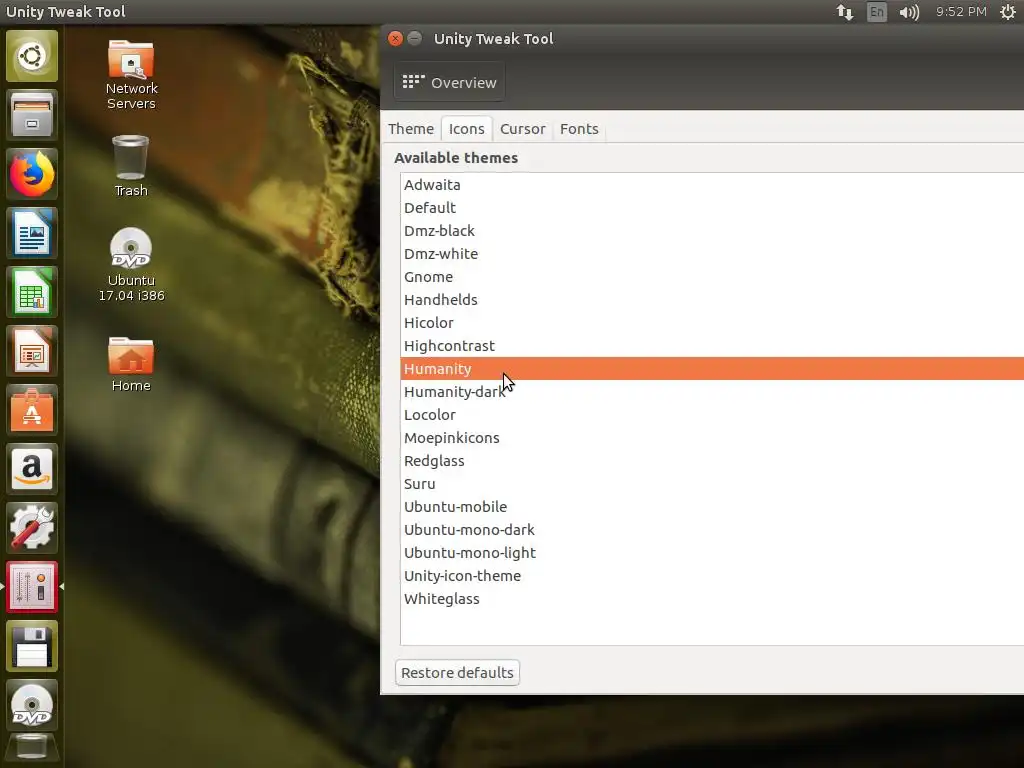Click Restore defaults button

[x=457, y=673]
